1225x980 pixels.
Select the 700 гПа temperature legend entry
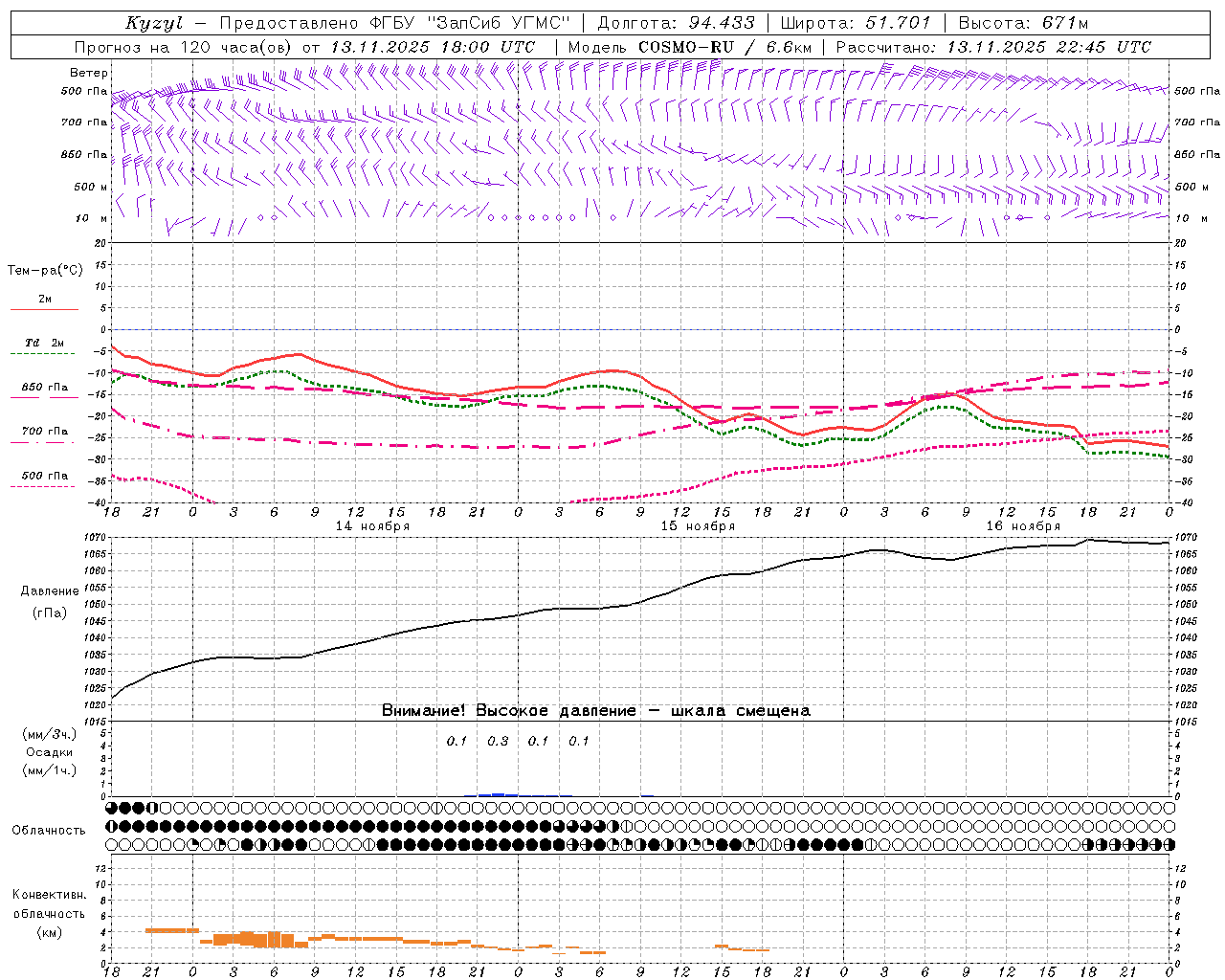point(45,432)
